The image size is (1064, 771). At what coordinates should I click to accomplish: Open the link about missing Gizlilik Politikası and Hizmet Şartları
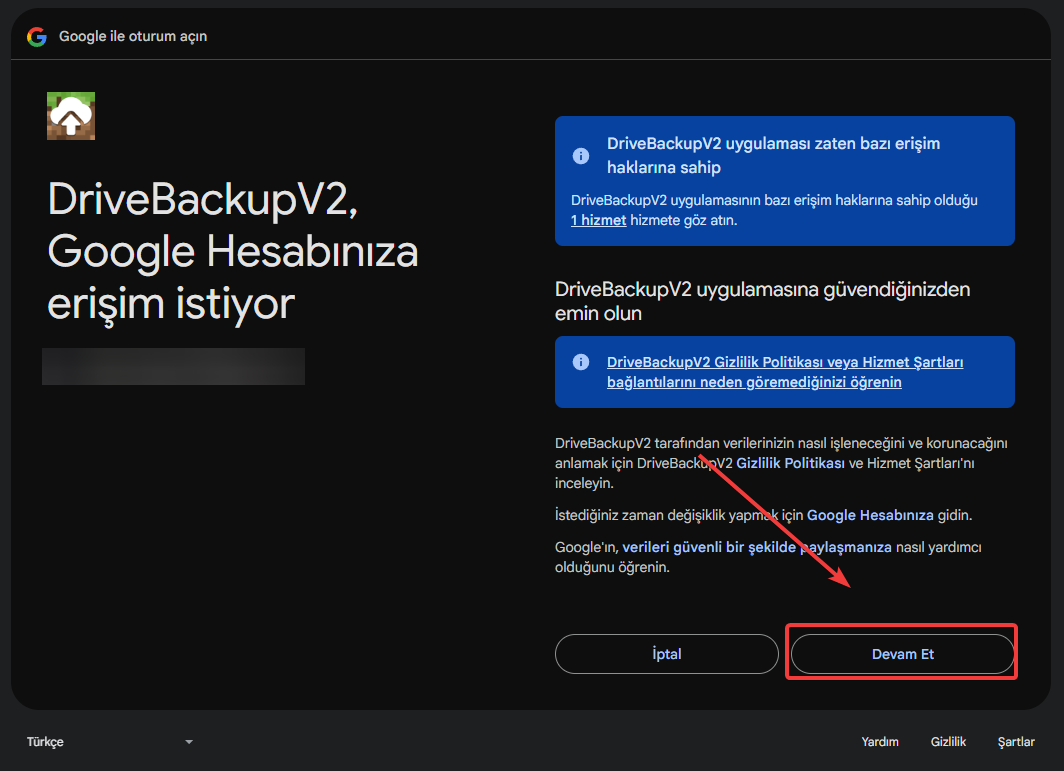tap(784, 372)
